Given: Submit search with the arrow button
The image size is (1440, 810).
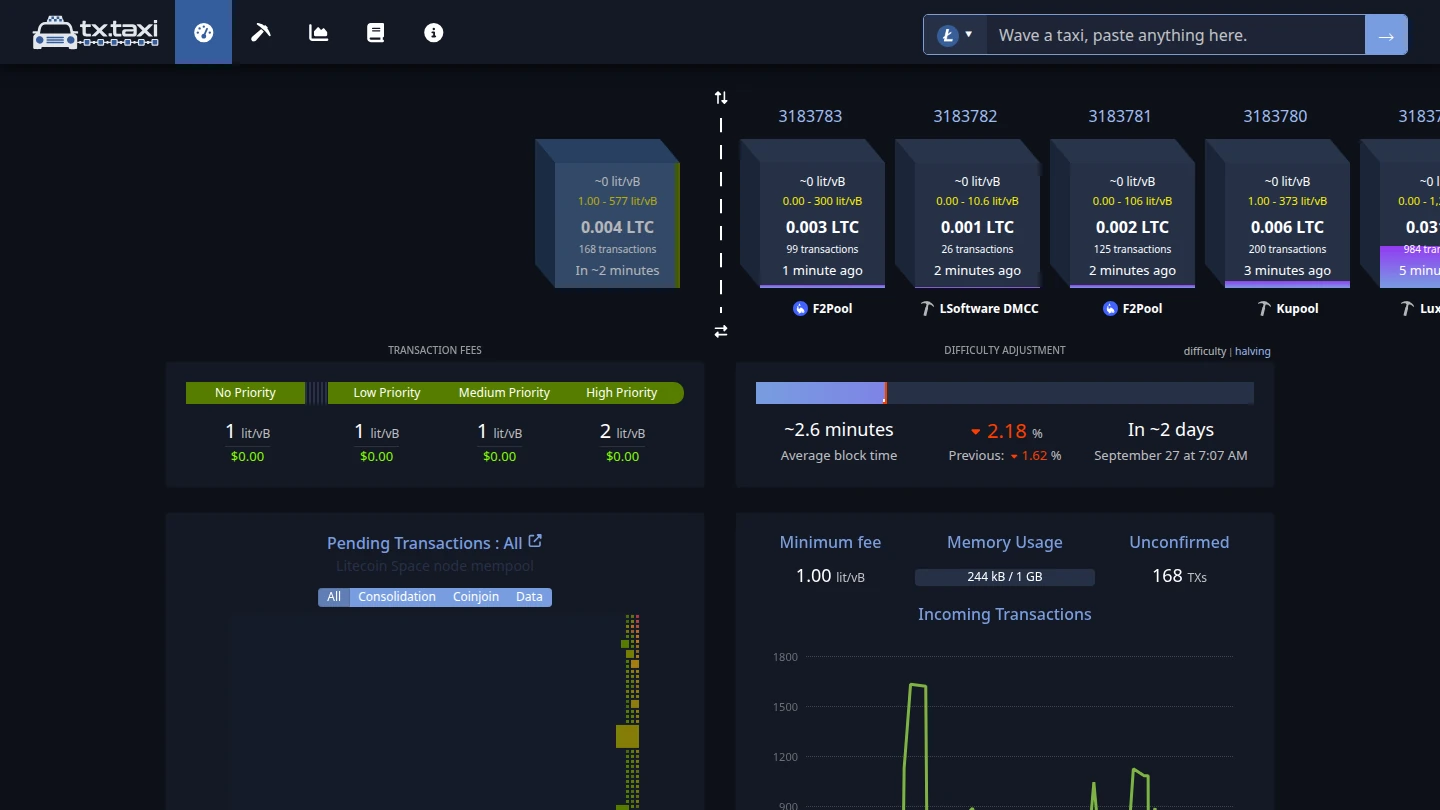Looking at the screenshot, I should coord(1386,35).
